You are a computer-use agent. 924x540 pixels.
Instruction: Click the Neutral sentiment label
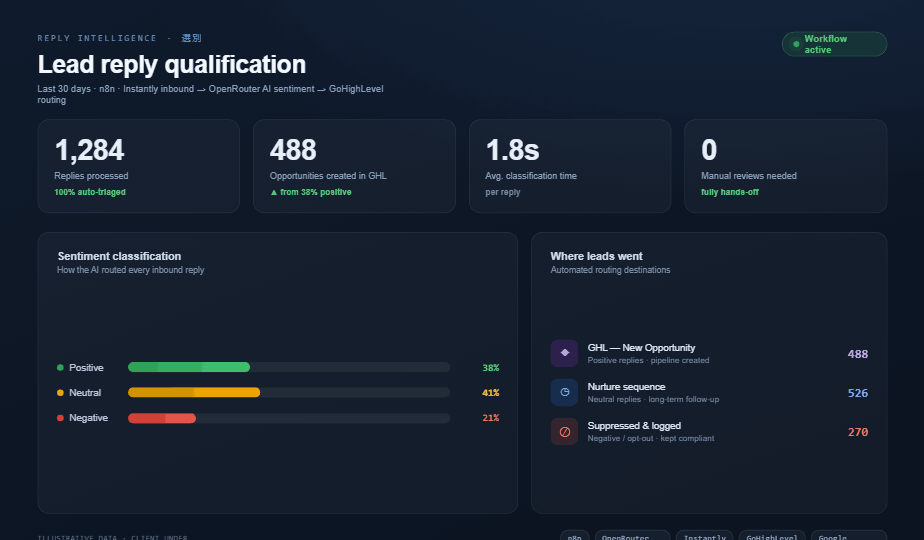[x=85, y=393]
